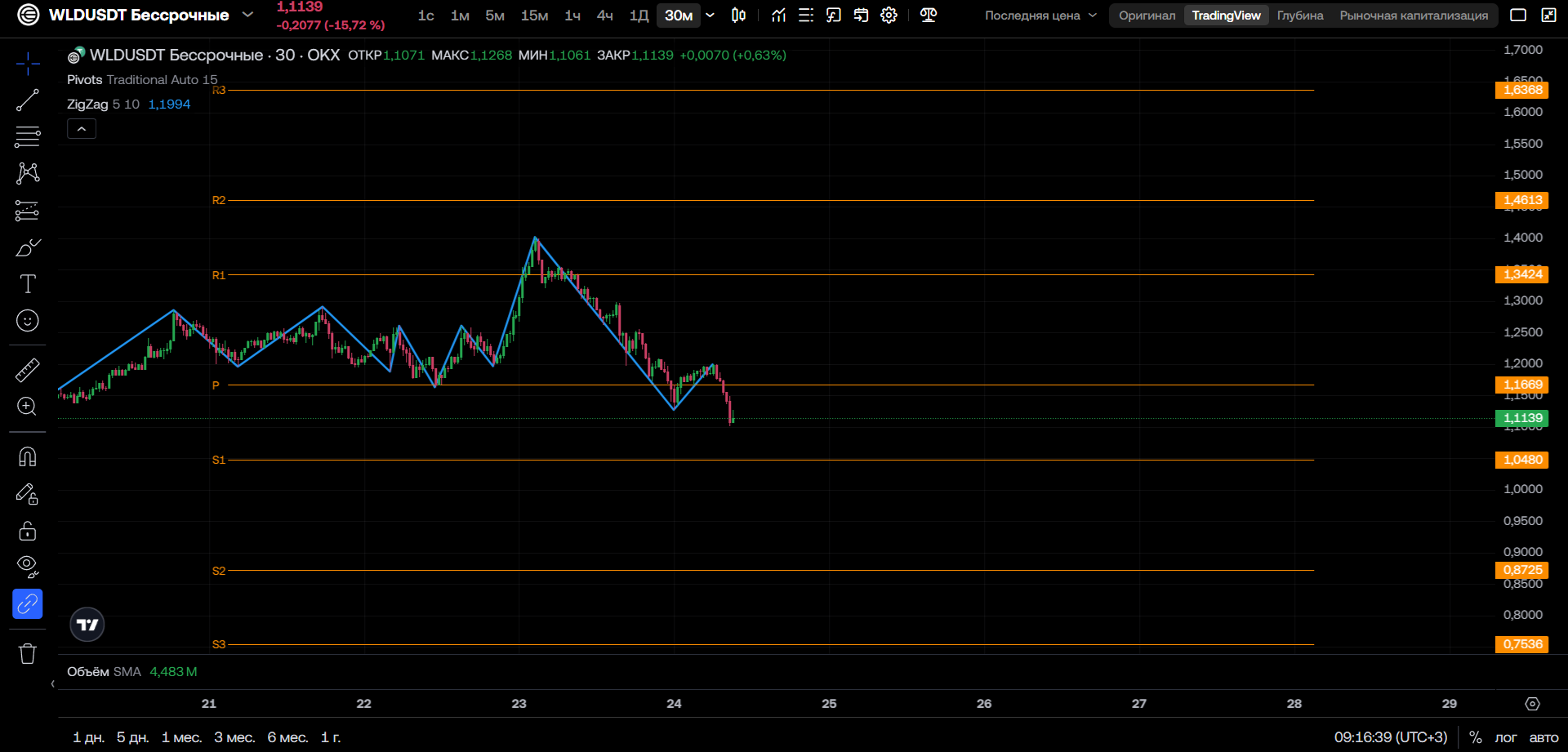Open the Последняя цена dropdown
This screenshot has width=1568, height=752.
pos(1040,15)
